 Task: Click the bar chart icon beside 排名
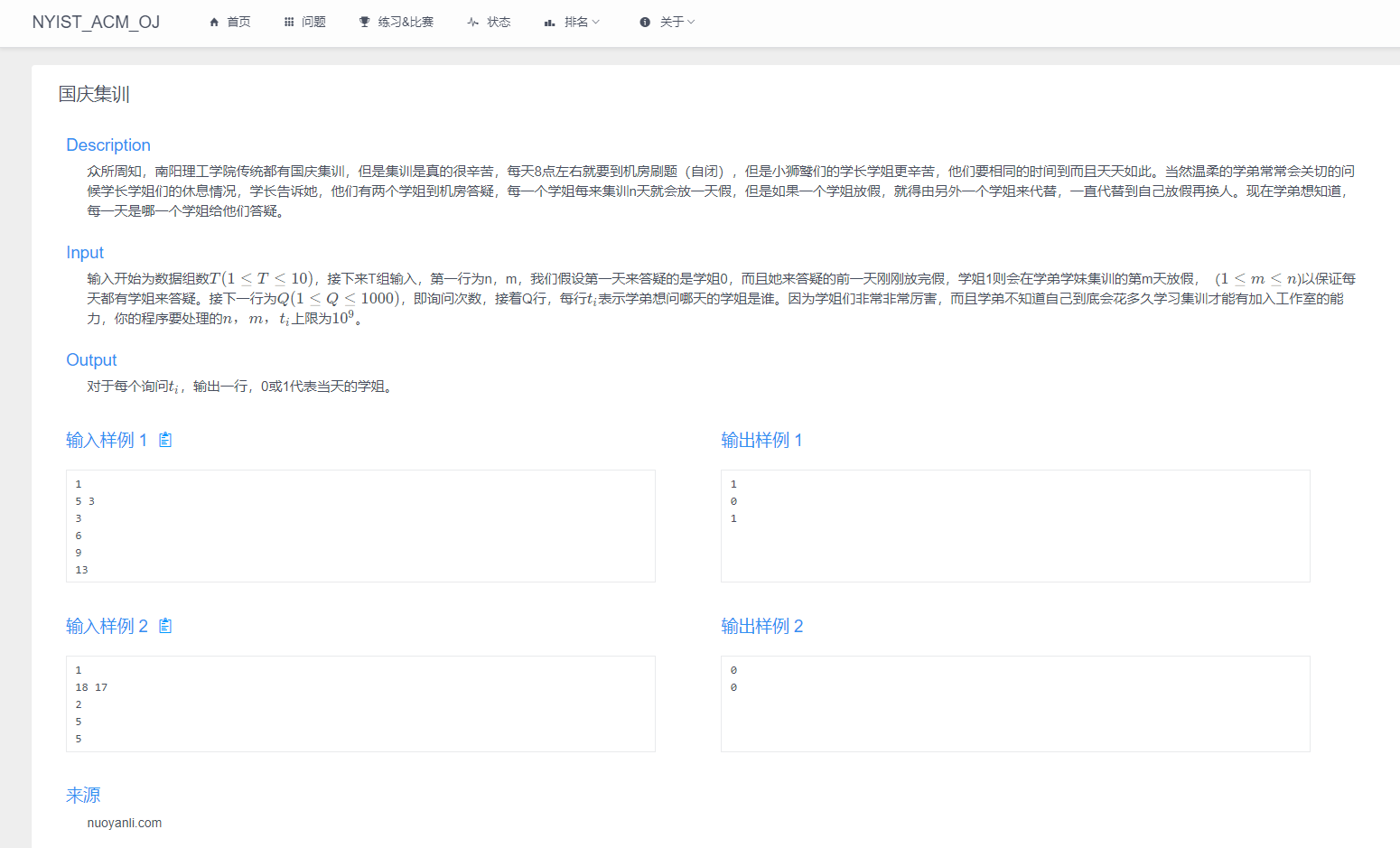[549, 21]
